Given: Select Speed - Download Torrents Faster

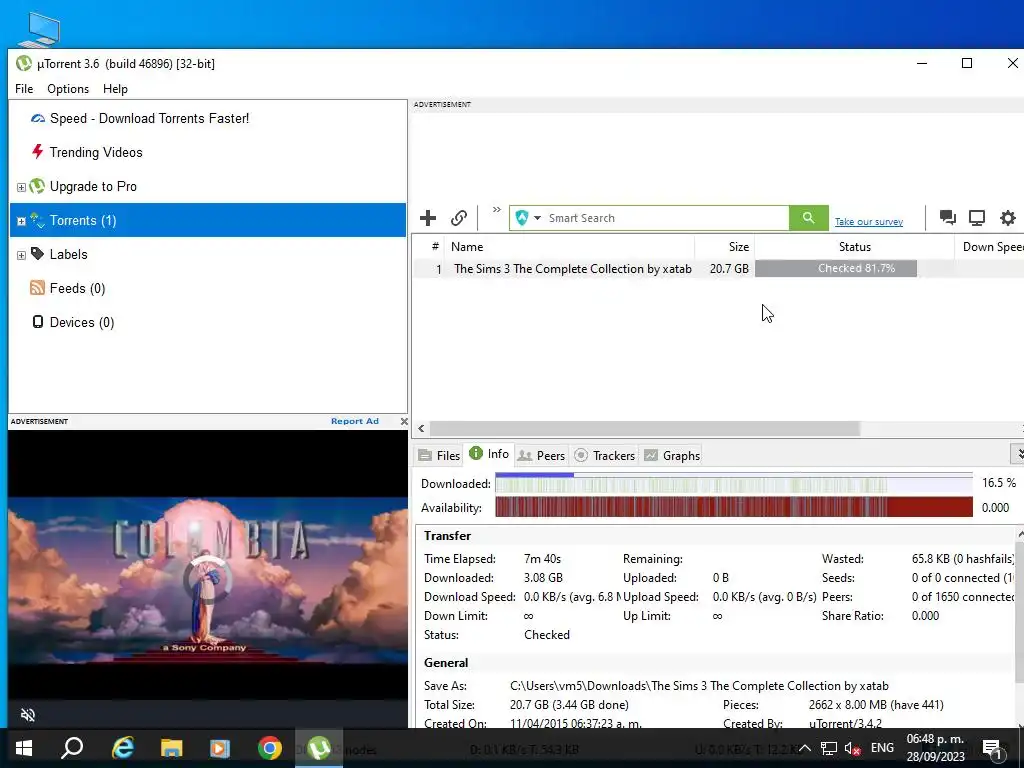Looking at the screenshot, I should [149, 118].
